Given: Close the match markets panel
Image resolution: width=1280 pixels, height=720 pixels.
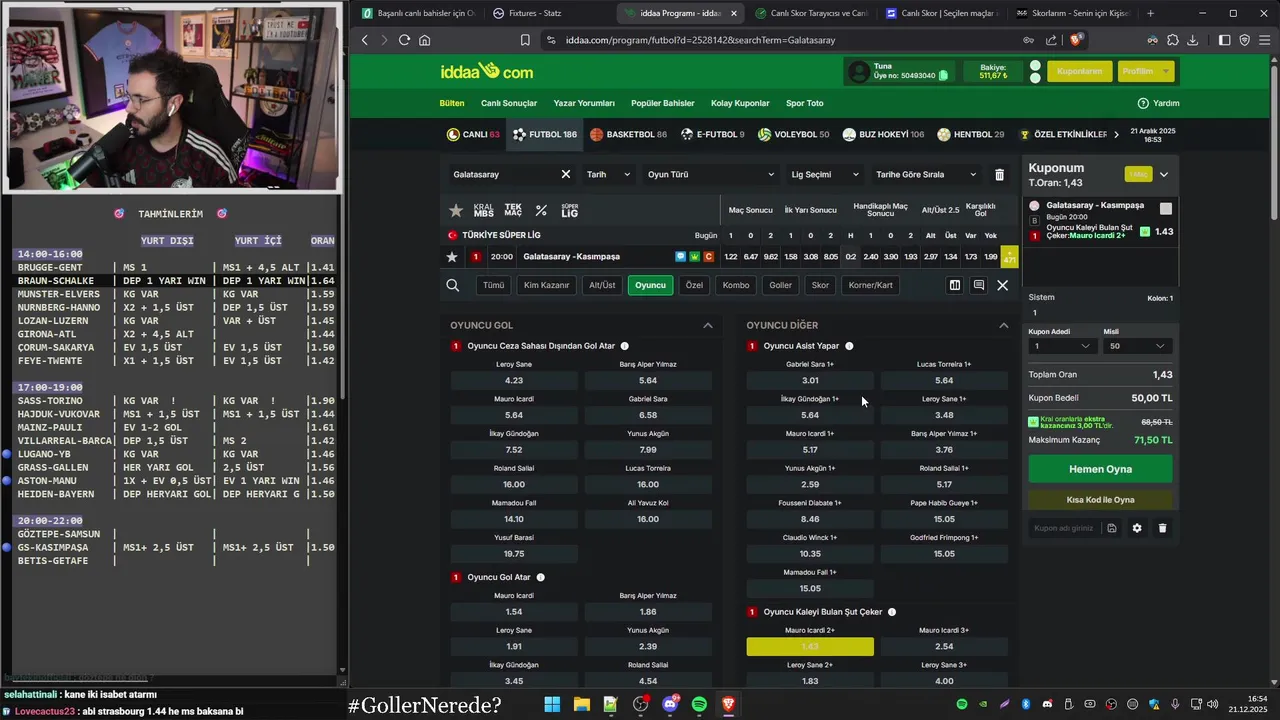Looking at the screenshot, I should click(x=1002, y=285).
